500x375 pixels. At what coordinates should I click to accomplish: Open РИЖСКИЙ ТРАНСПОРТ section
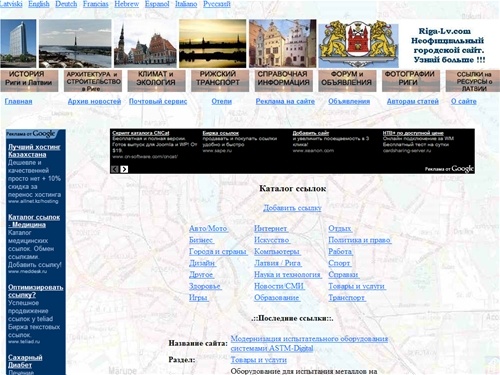[220, 81]
